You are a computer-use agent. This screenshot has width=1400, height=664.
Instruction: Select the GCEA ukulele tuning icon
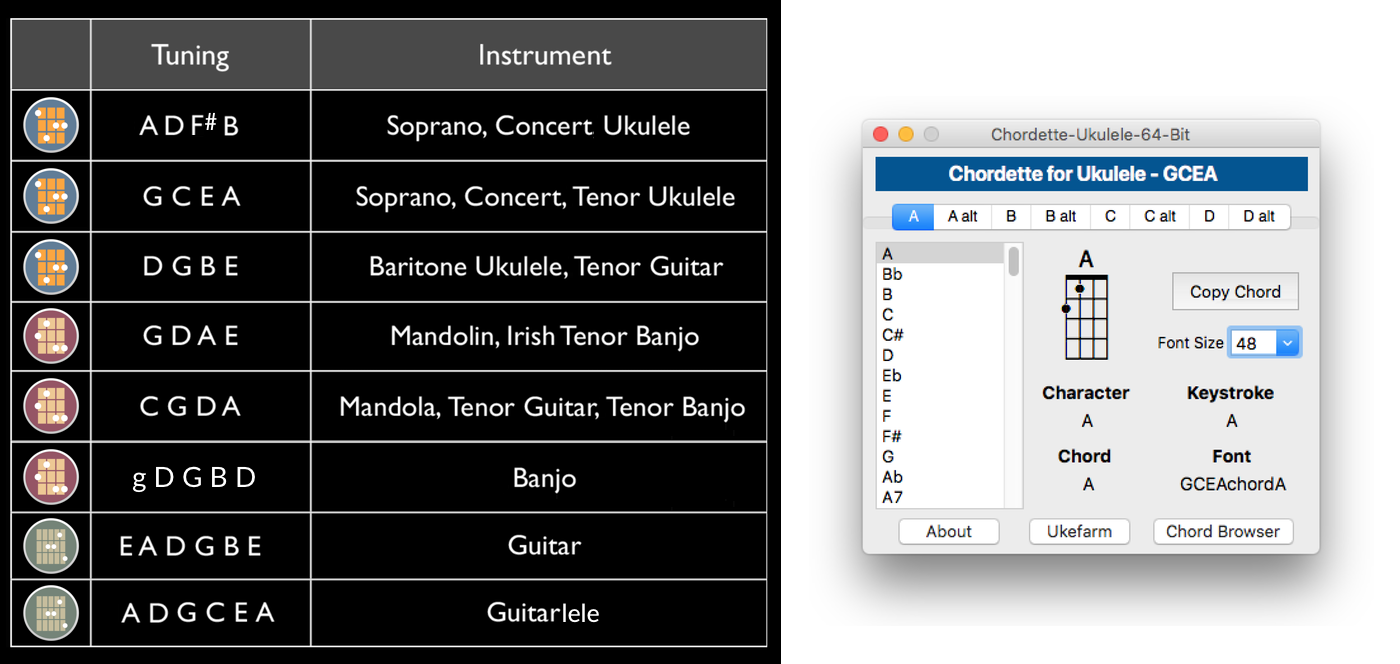click(x=51, y=196)
